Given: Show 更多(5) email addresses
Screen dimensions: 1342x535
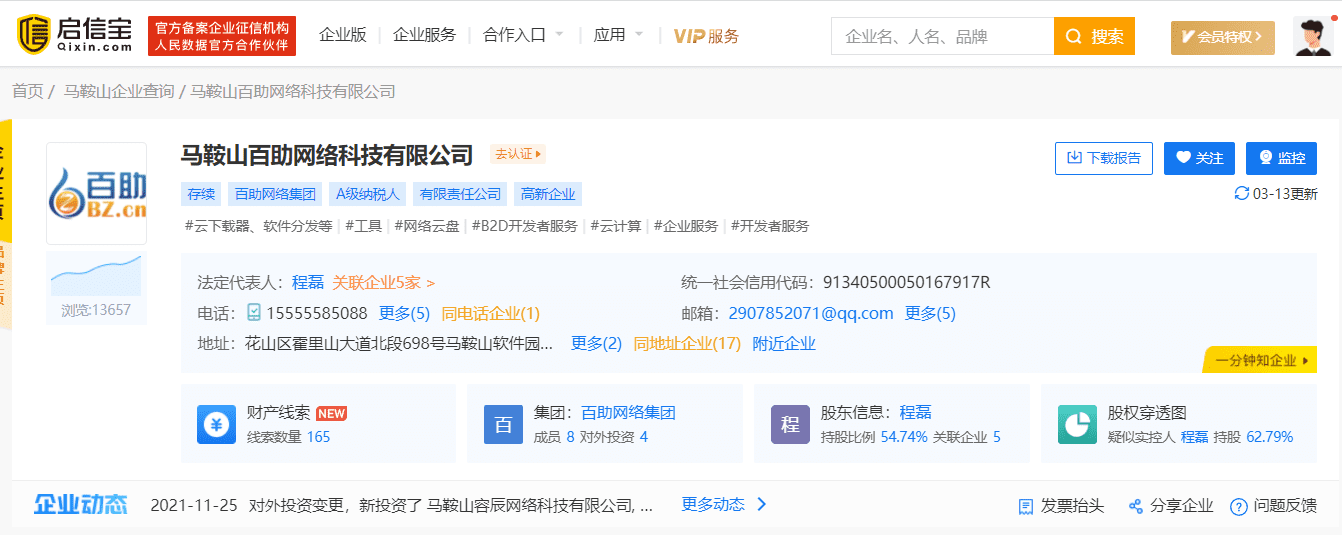Looking at the screenshot, I should 930,313.
